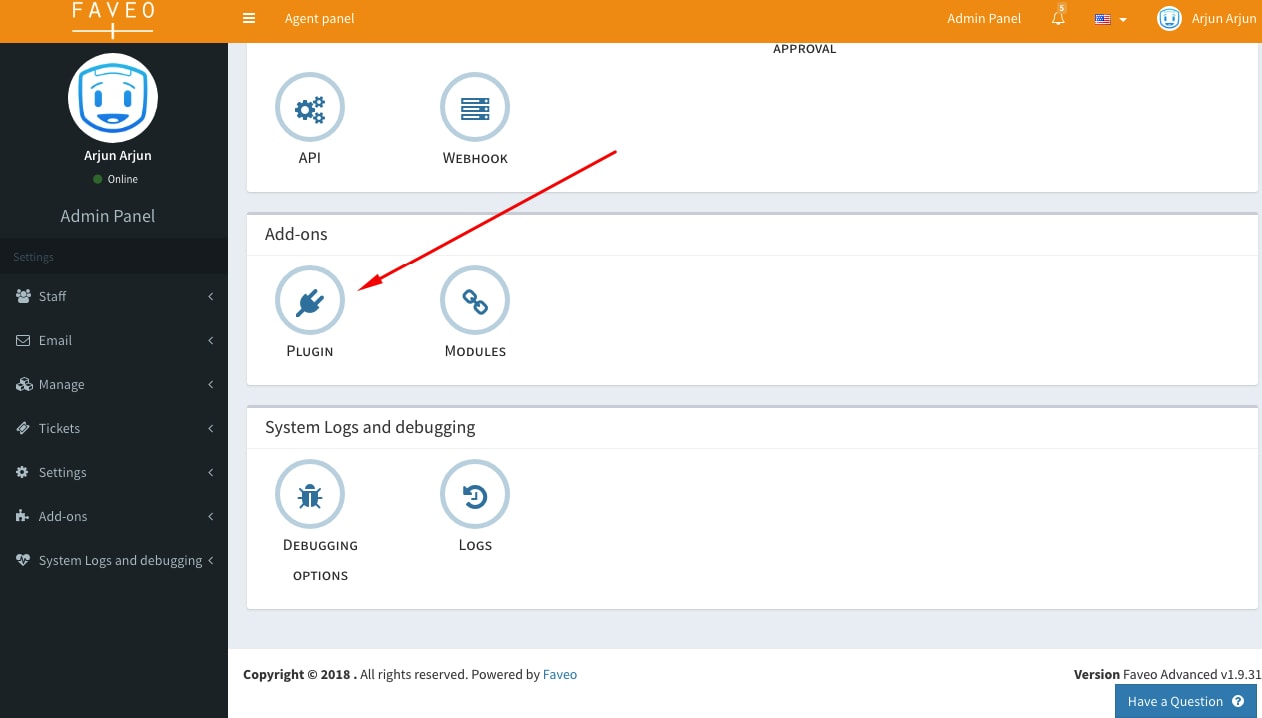Screen dimensions: 1262x718
Task: Toggle the sidebar with the hamburger icon
Action: (248, 18)
